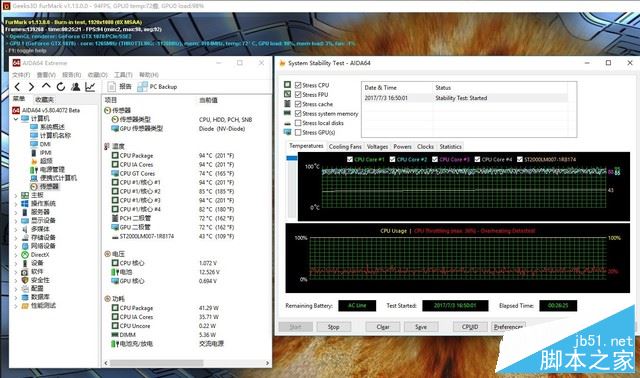Switch to Voltages tab
Image resolution: width=640 pixels, height=378 pixels.
tap(377, 147)
